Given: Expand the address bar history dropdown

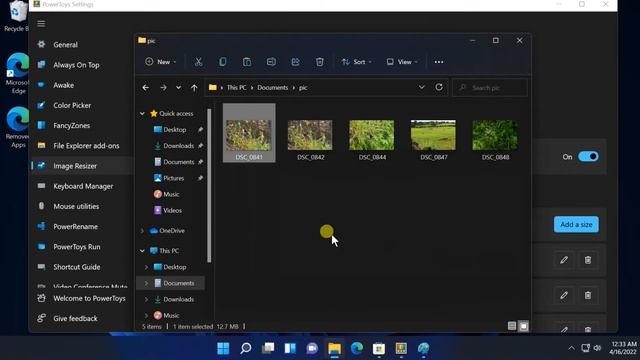Looking at the screenshot, I should click(422, 87).
